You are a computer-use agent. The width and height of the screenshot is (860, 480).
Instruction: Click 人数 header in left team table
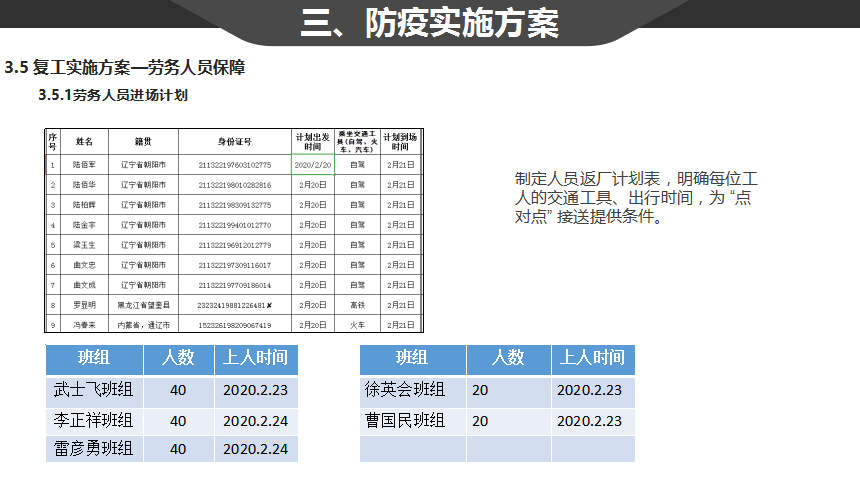[178, 359]
